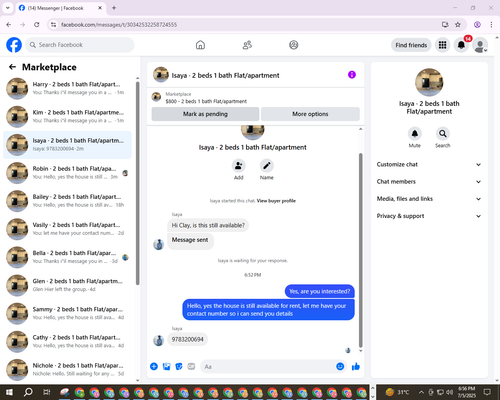Expand the Chat members section

429,182
